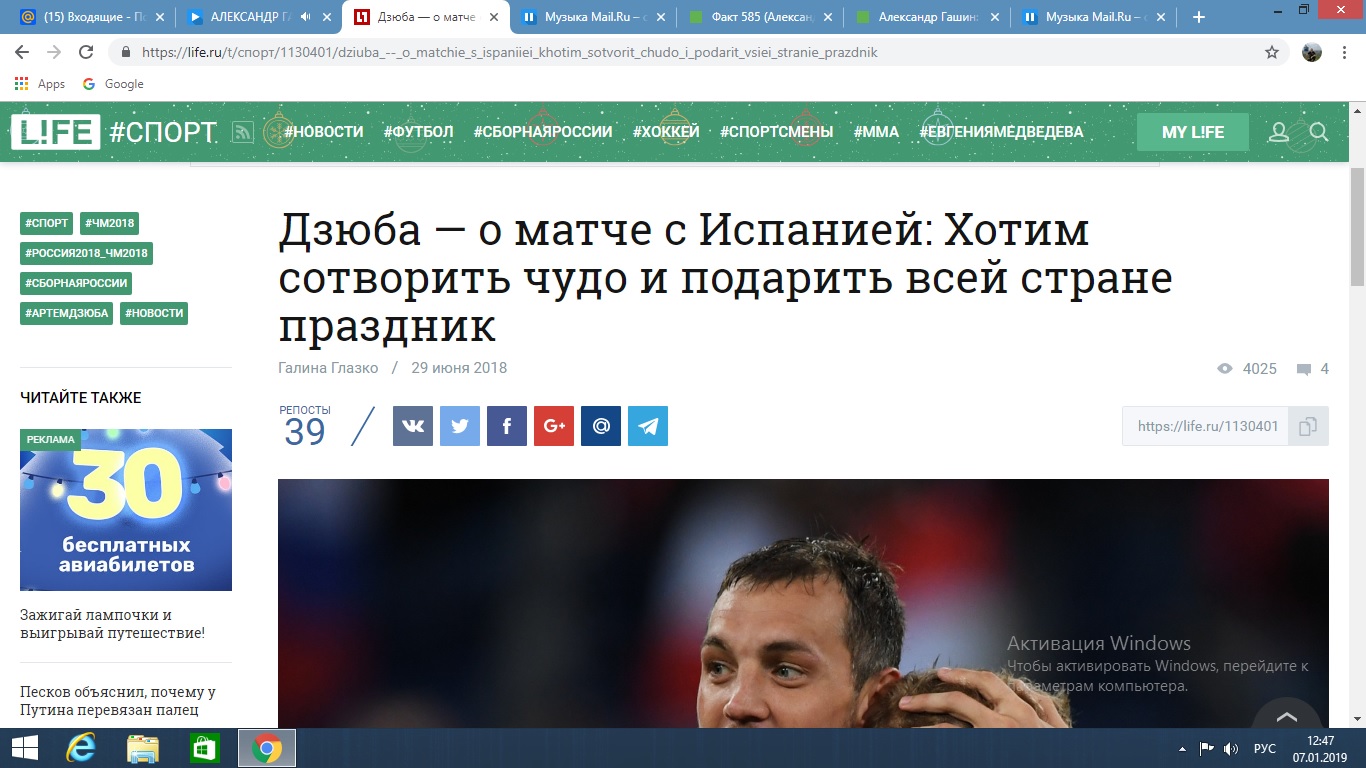Open the #ФУТБОЛ menu section

[418, 132]
